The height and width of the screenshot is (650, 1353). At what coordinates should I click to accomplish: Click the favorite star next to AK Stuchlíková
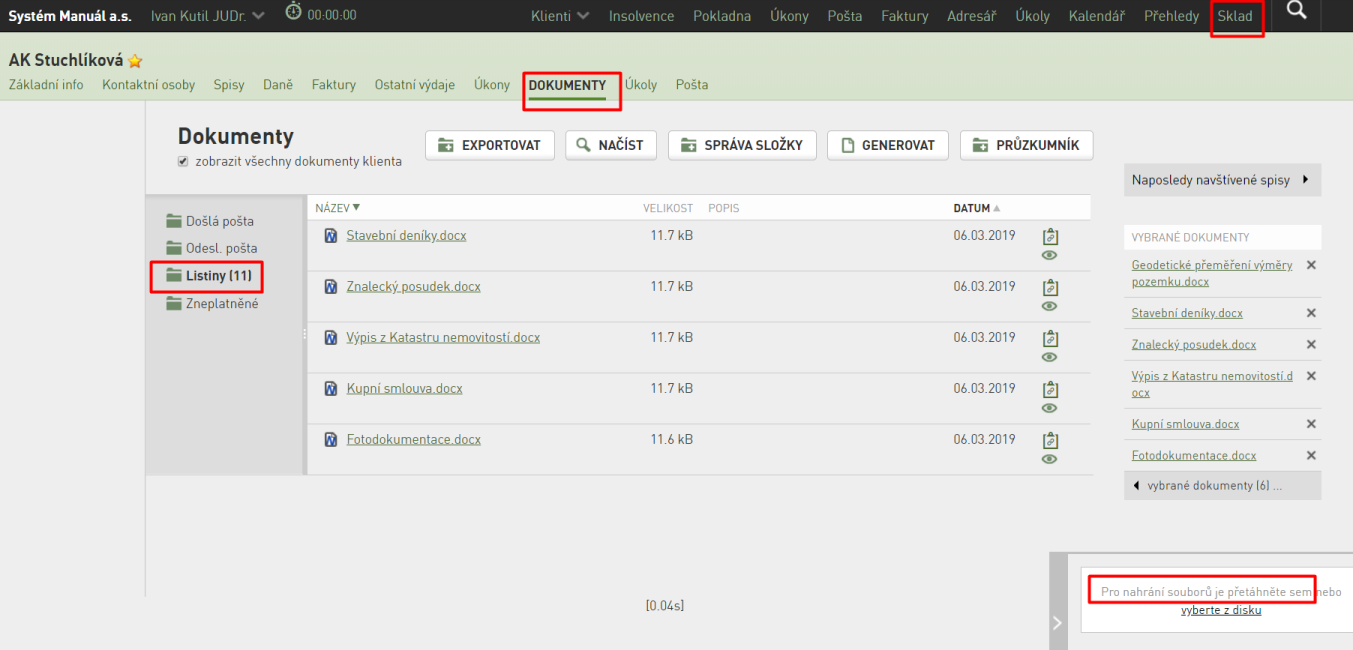pyautogui.click(x=135, y=61)
